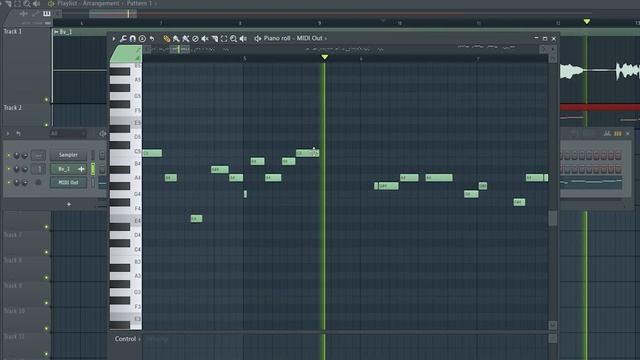Click the E4 piano key
The height and width of the screenshot is (360, 640).
pos(126,221)
